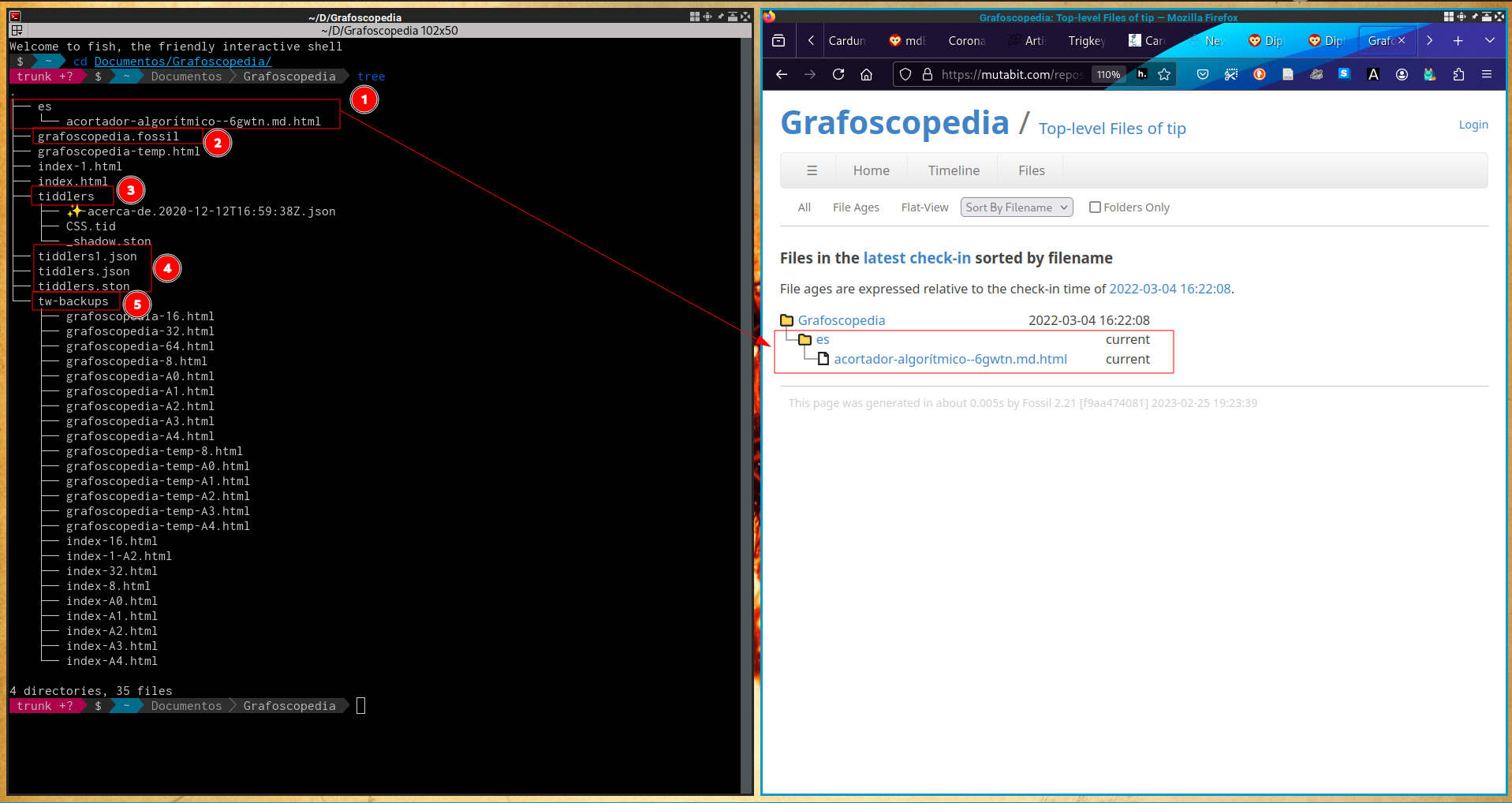
Task: Click grafoscopedia.fossil in the terminal tree output
Action: 108,136
